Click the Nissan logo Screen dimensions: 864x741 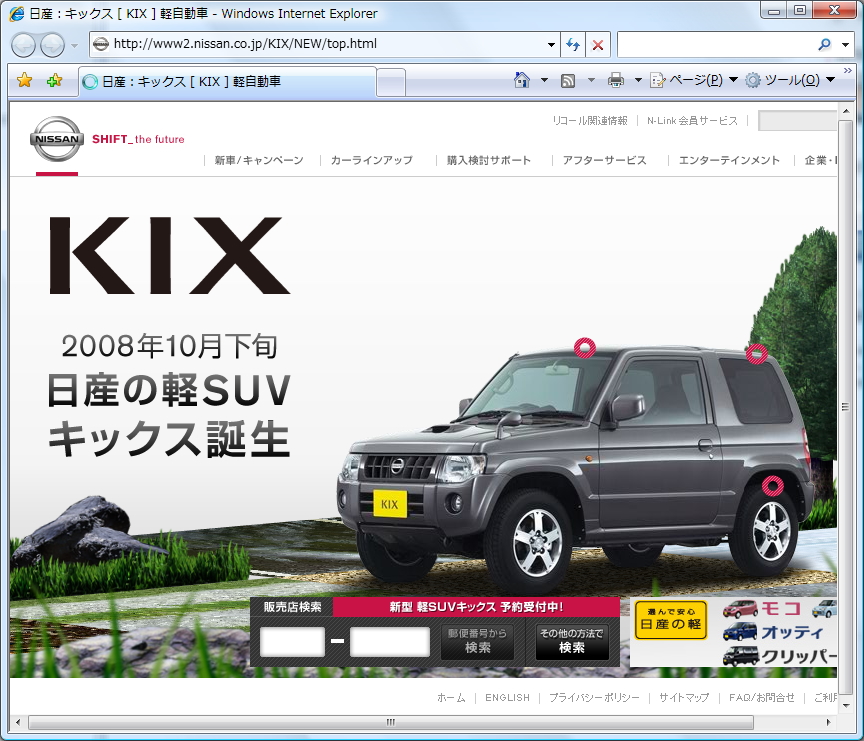coord(57,139)
